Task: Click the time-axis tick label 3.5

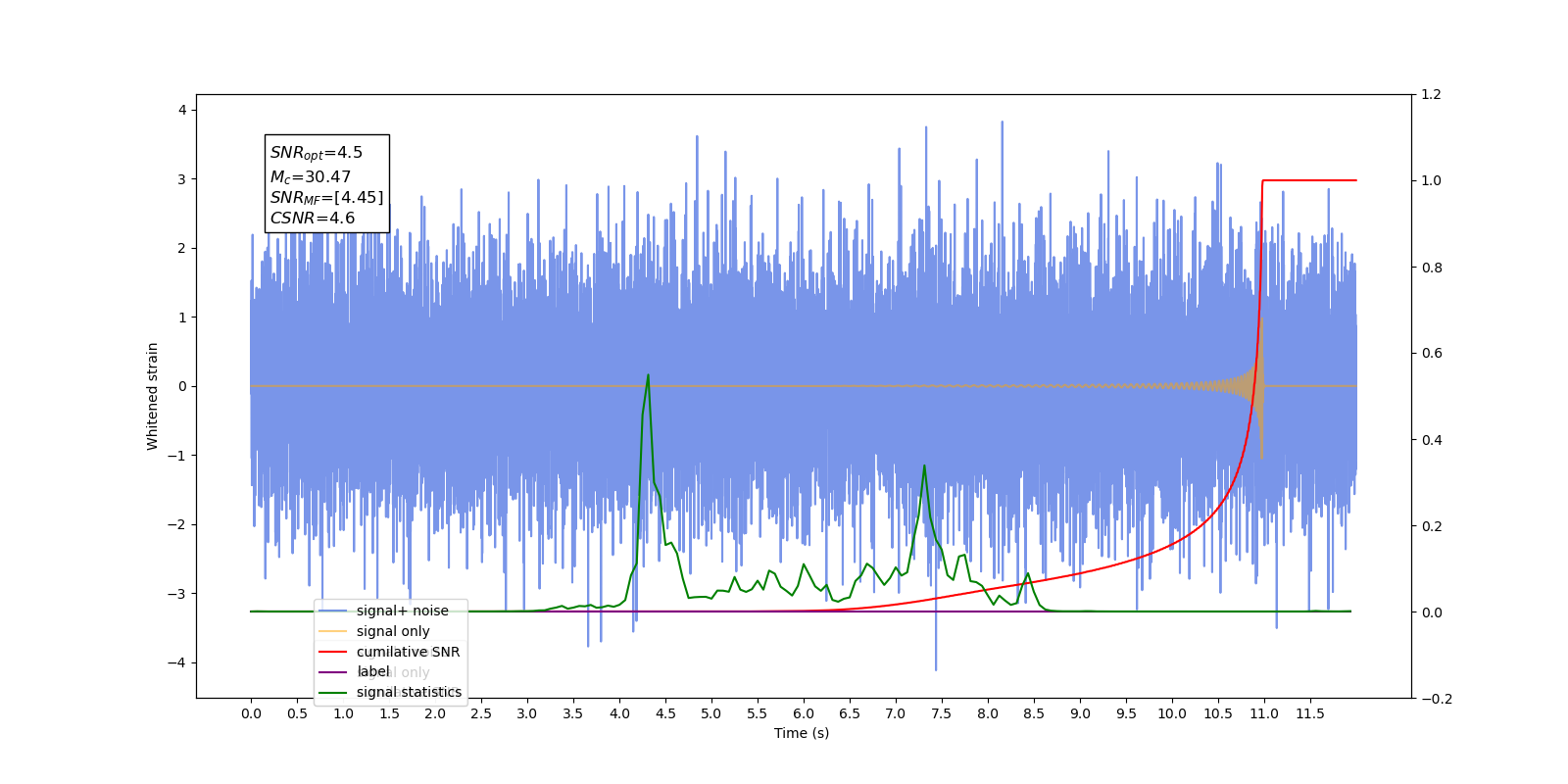Action: coord(573,713)
